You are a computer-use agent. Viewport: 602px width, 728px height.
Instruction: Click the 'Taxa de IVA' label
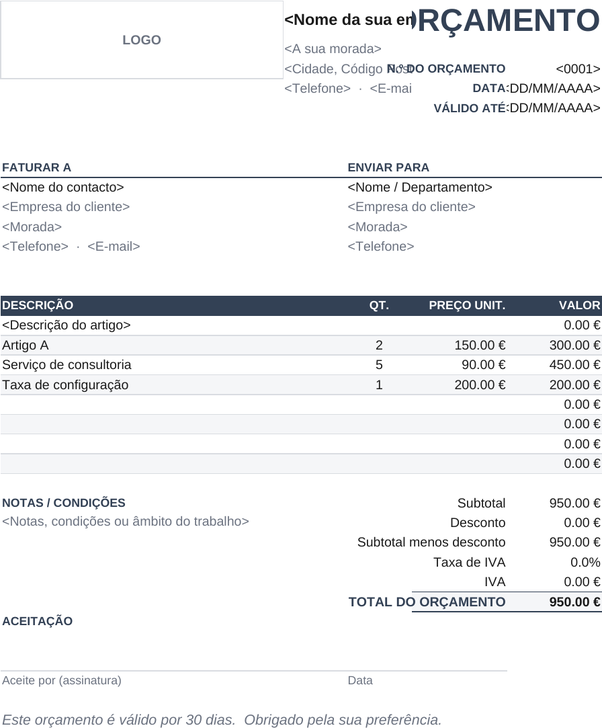pos(469,562)
